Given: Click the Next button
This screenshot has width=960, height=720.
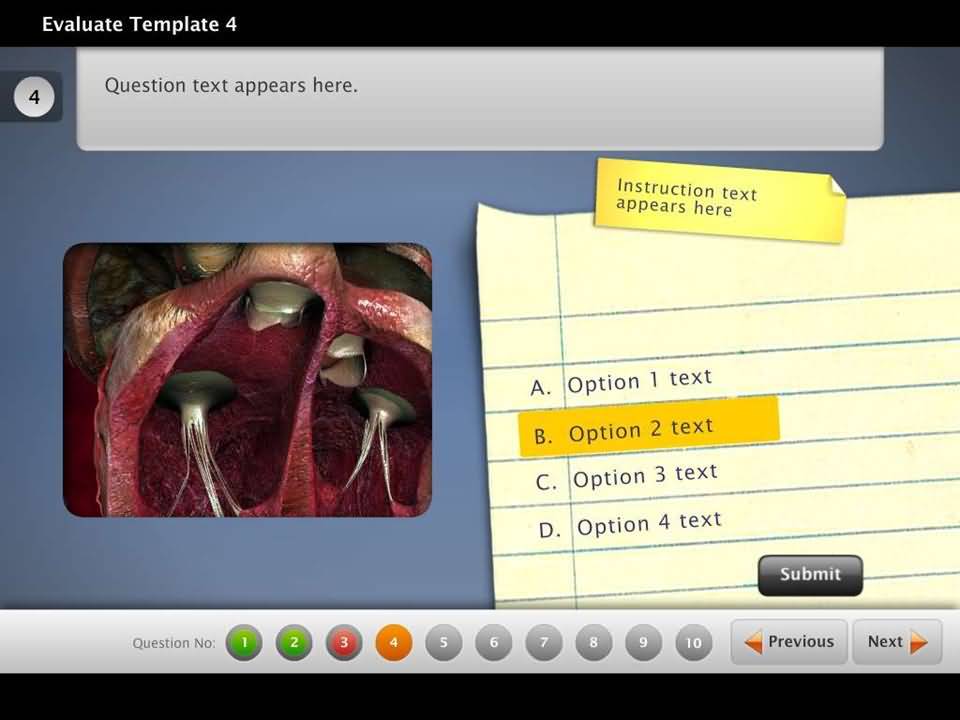Looking at the screenshot, I should pos(897,642).
